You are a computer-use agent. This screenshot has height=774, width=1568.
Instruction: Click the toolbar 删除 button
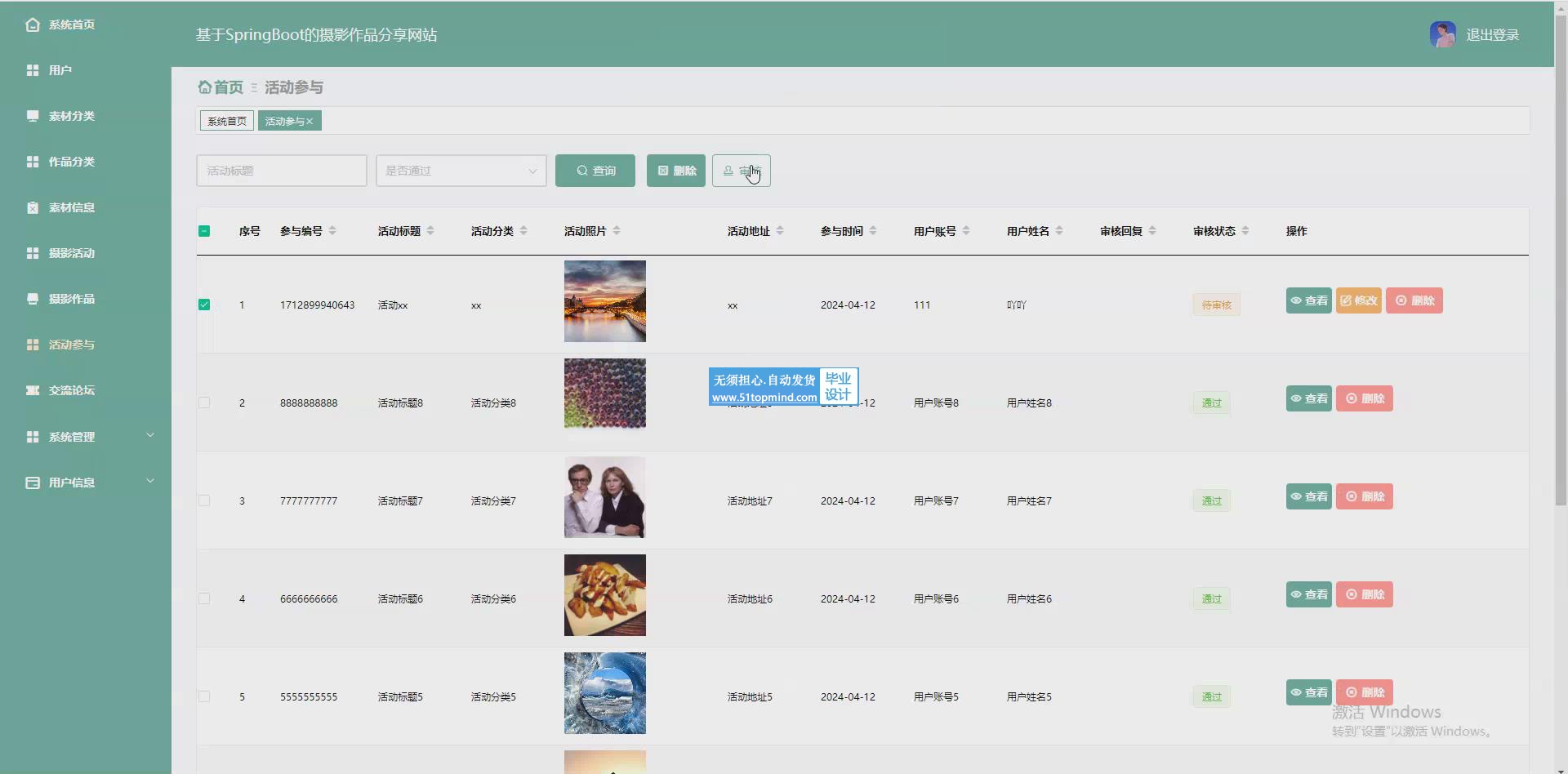coord(676,171)
